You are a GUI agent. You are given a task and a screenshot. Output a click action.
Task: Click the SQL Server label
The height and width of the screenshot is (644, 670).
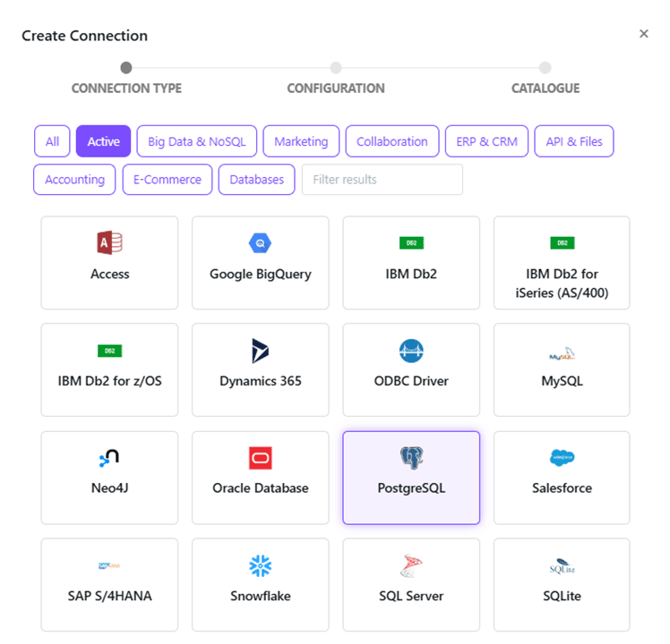tap(411, 596)
